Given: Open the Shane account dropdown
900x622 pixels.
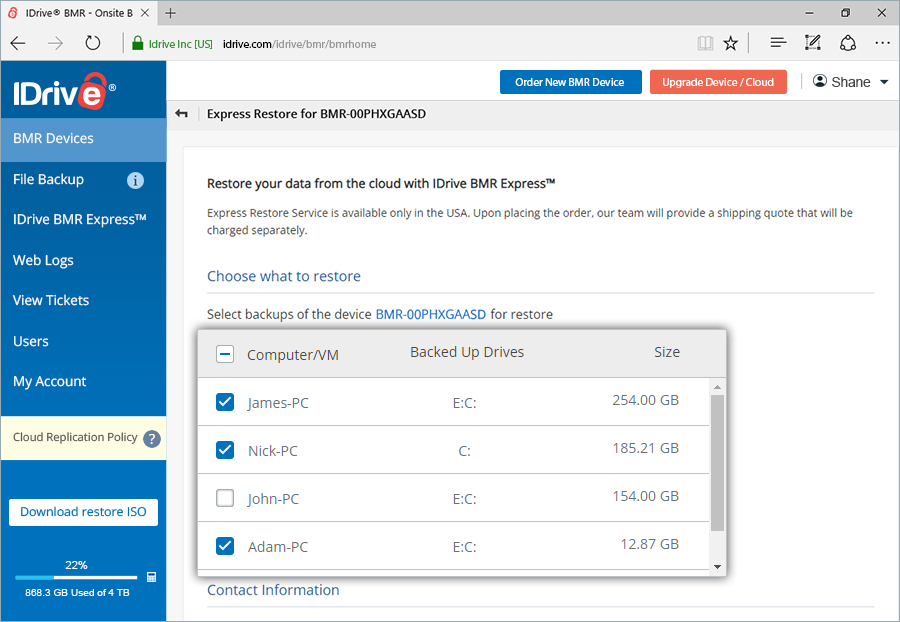Looking at the screenshot, I should click(851, 81).
